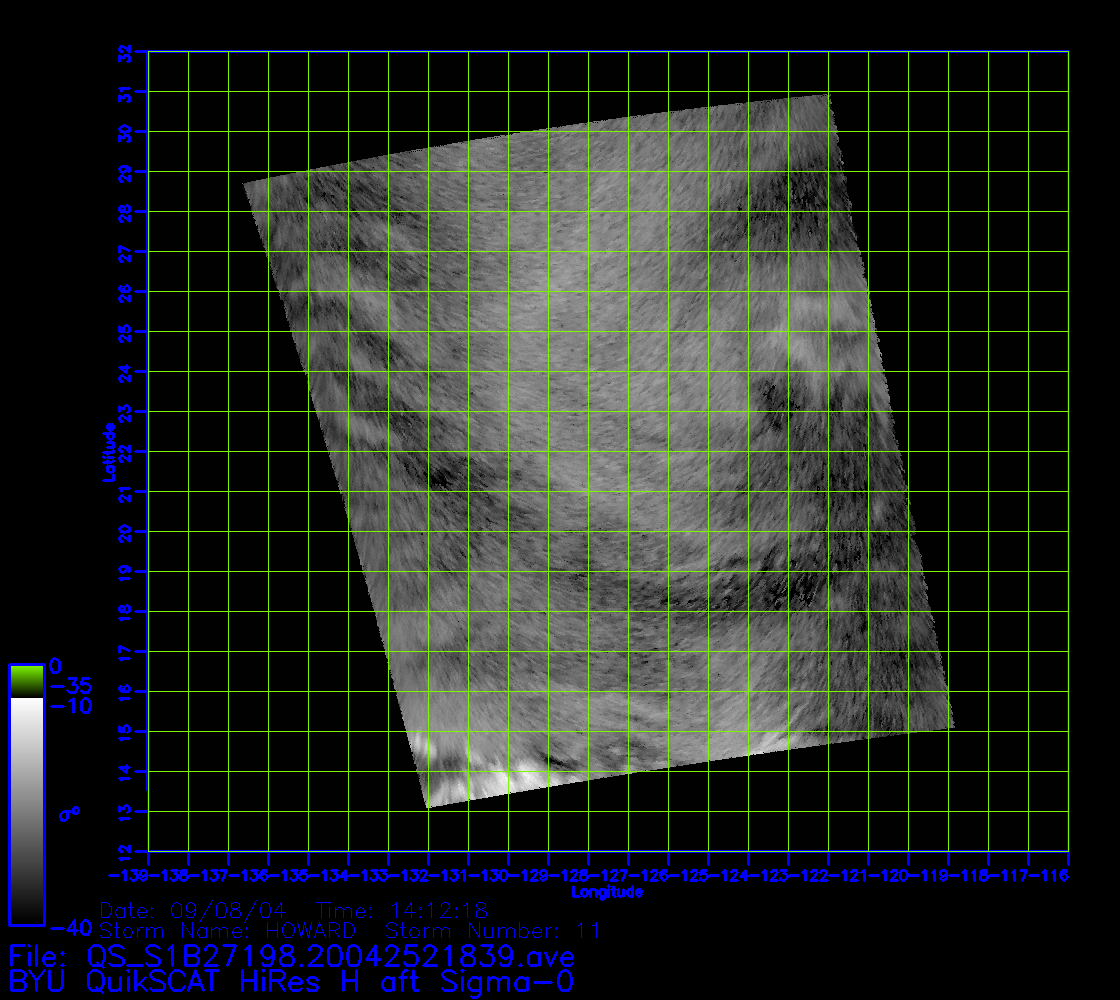Click the latitude tick label 32

click(x=124, y=52)
